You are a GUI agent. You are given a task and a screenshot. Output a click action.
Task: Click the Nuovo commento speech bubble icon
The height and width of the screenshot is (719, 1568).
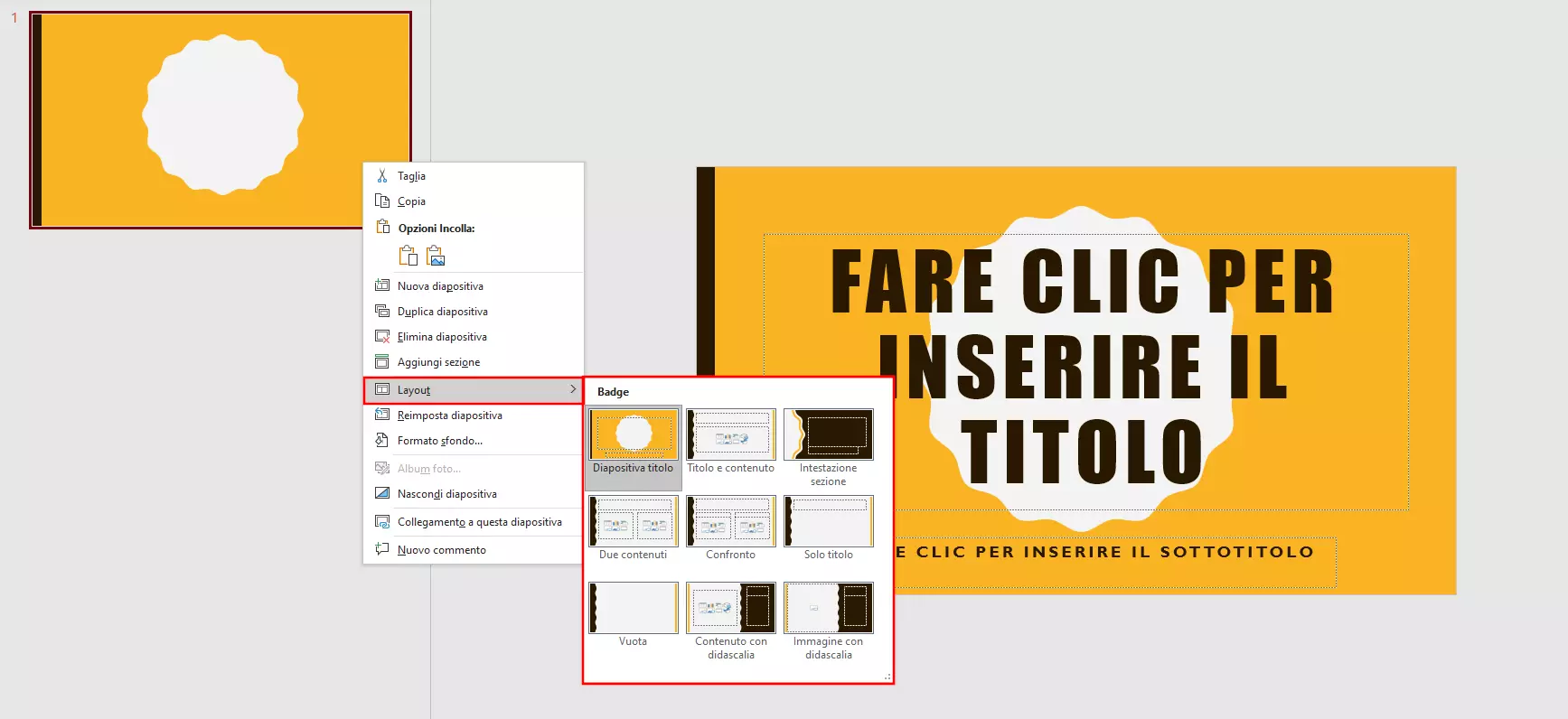coord(382,549)
